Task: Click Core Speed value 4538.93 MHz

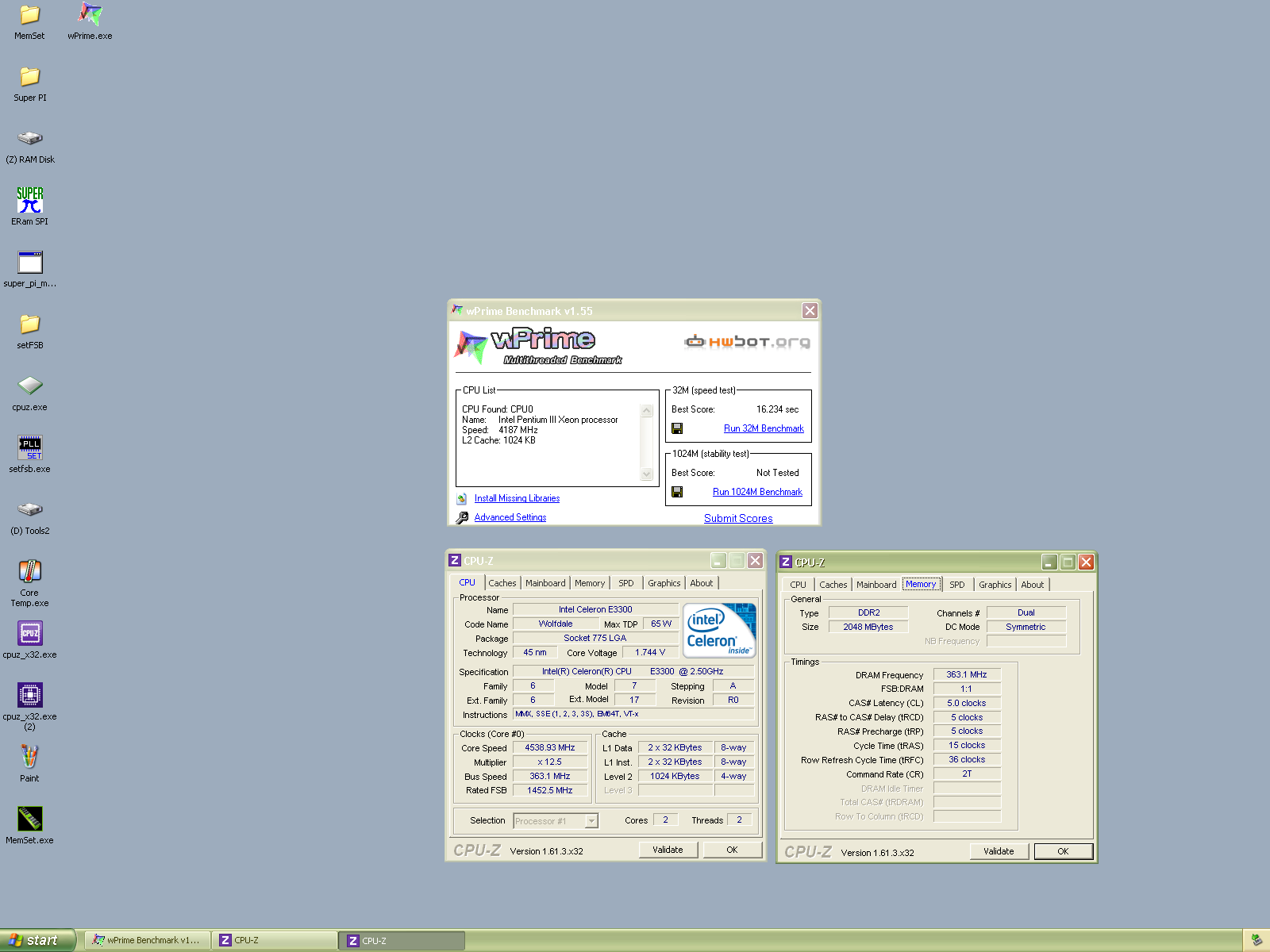Action: [549, 747]
